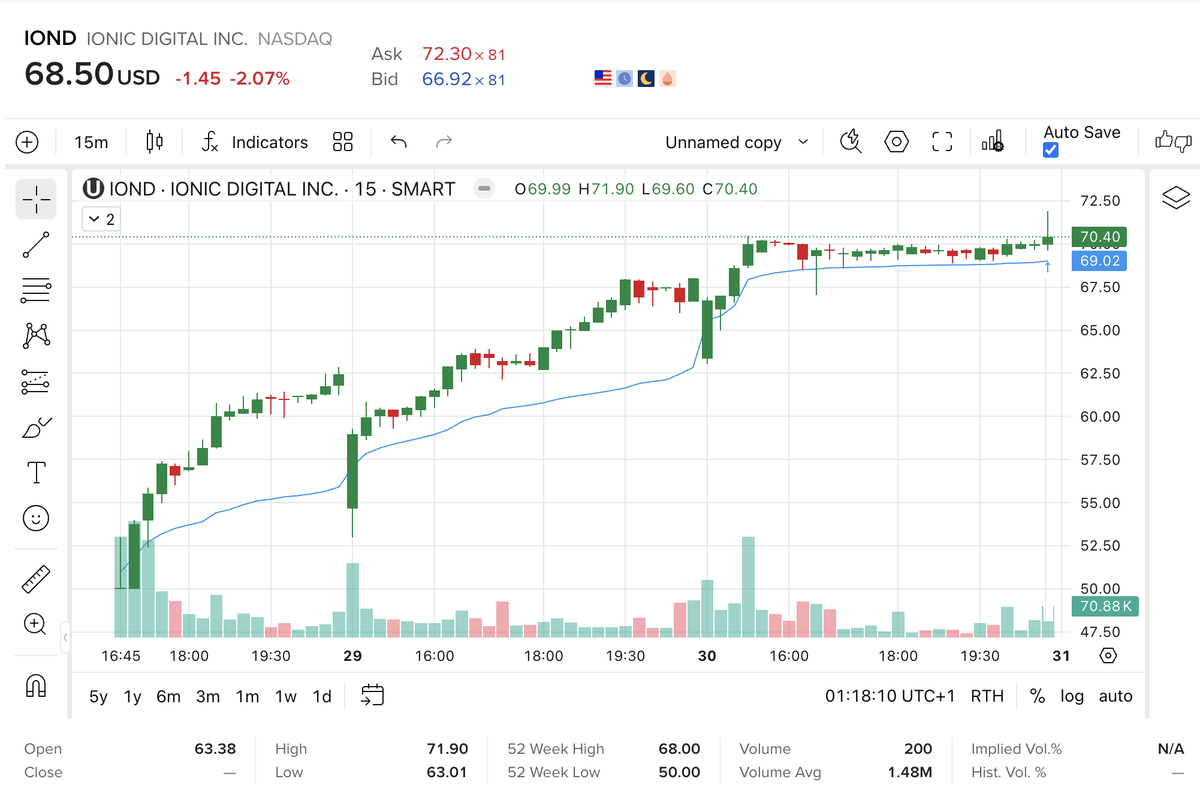Toggle the Auto Save checkbox
1200x806 pixels.
point(1051,150)
